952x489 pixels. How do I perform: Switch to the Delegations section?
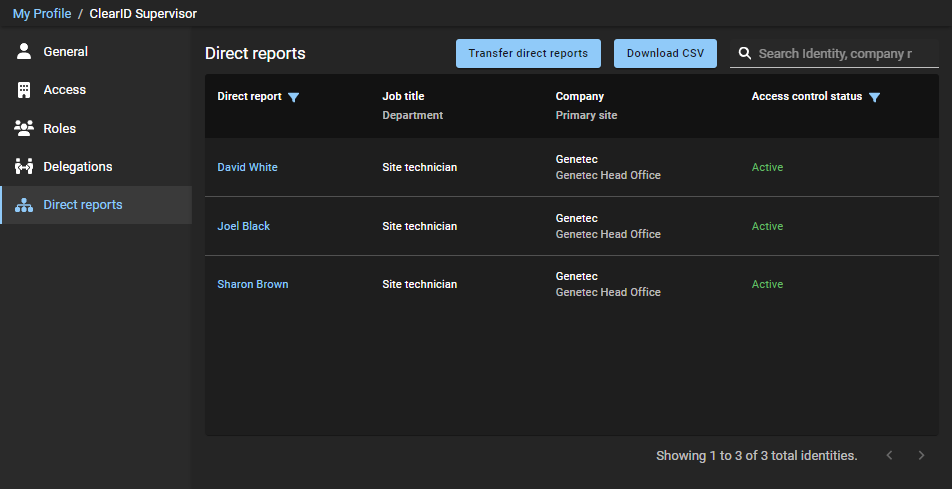(x=78, y=166)
